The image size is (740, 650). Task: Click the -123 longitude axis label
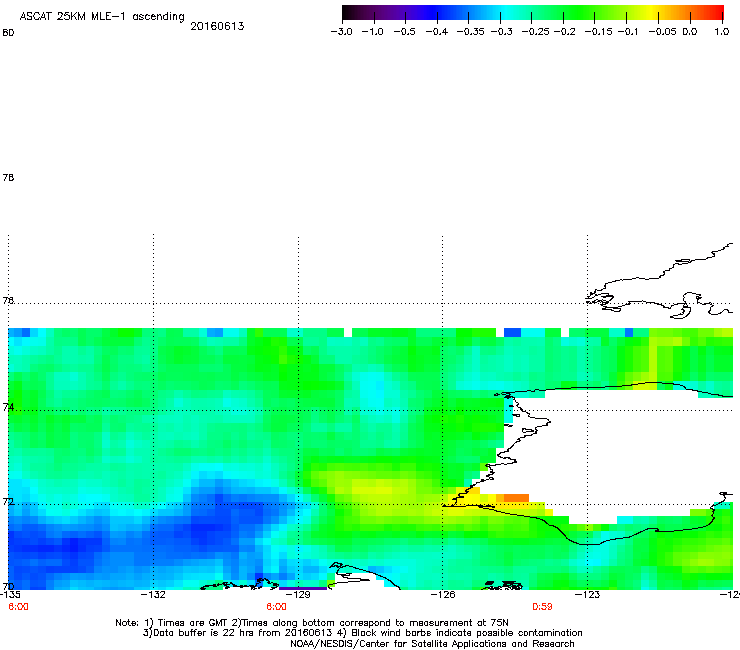(588, 595)
